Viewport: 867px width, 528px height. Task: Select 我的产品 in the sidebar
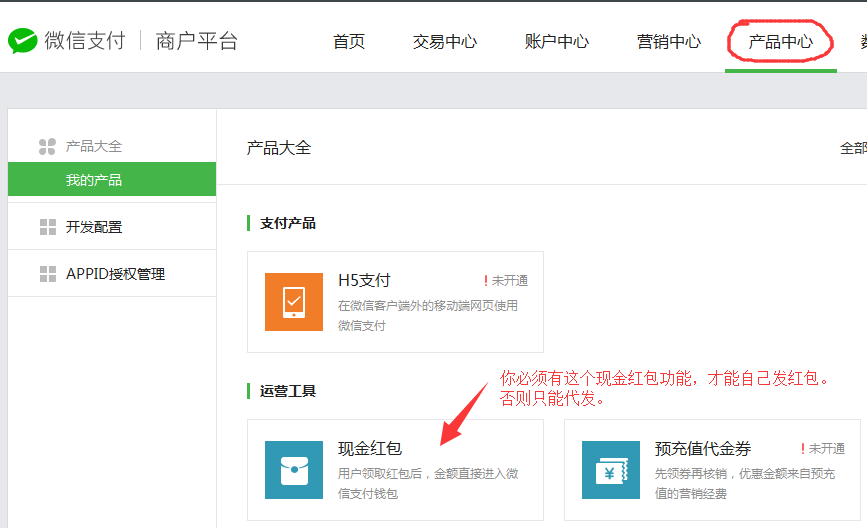click(x=94, y=180)
